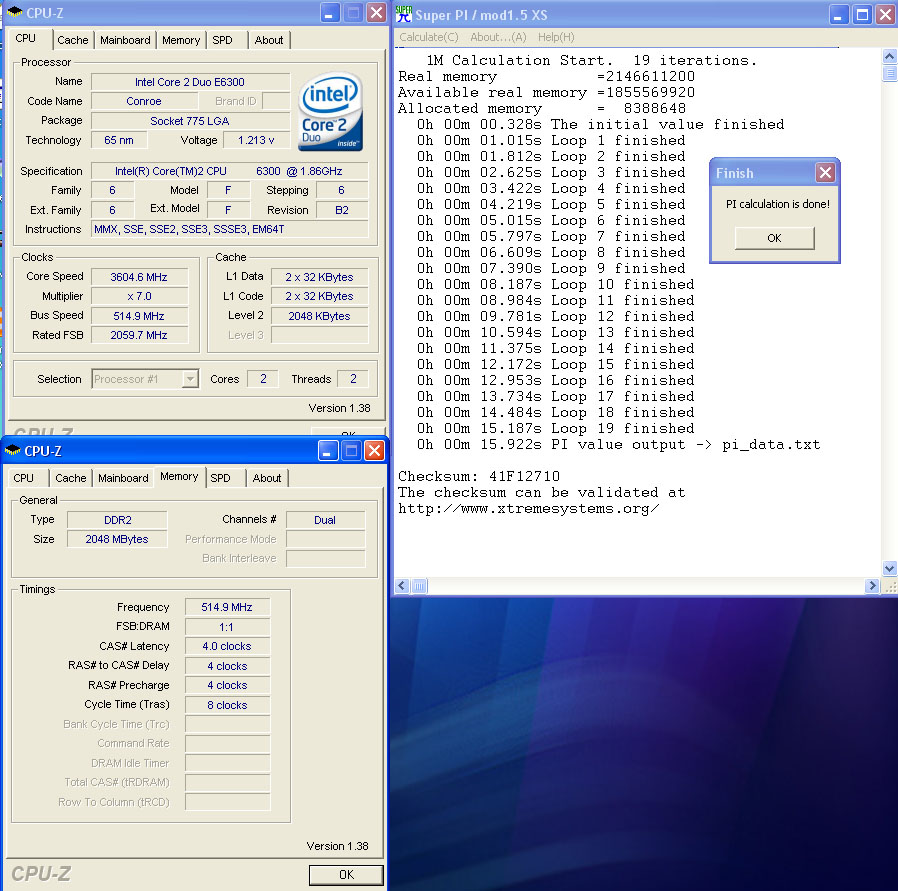The width and height of the screenshot is (898, 891).
Task: Maximize the Super PI window
Action: point(862,14)
